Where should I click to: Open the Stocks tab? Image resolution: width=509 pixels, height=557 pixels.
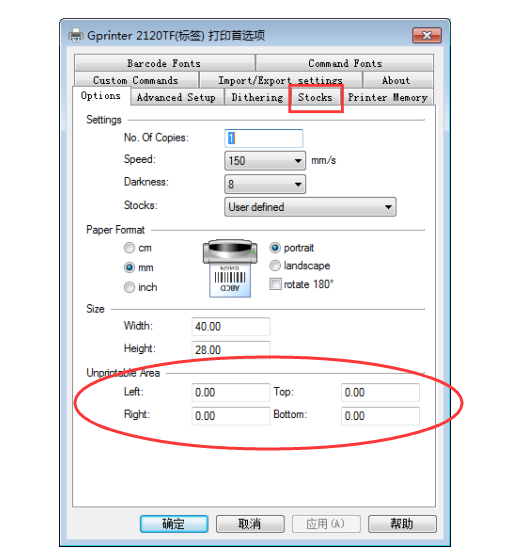pyautogui.click(x=315, y=97)
